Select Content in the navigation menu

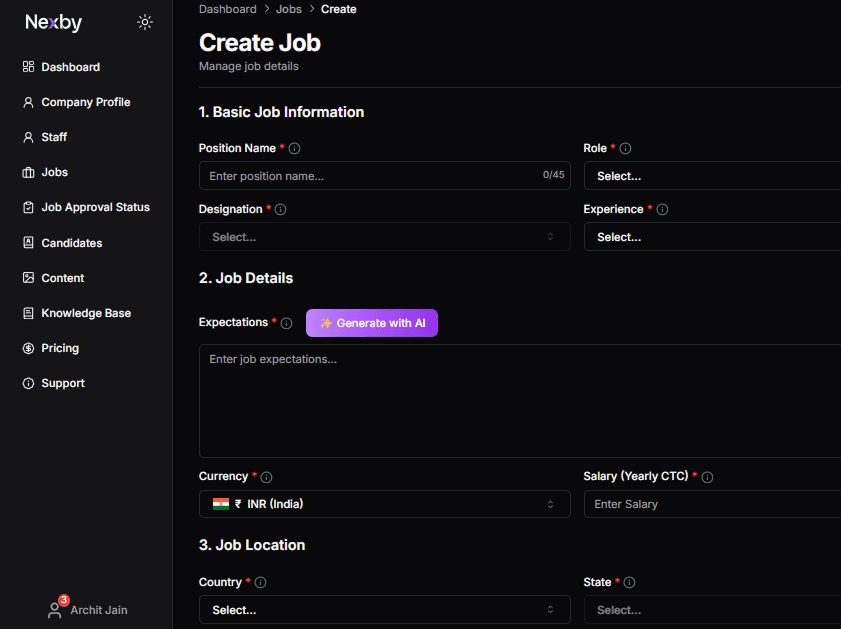coord(62,277)
